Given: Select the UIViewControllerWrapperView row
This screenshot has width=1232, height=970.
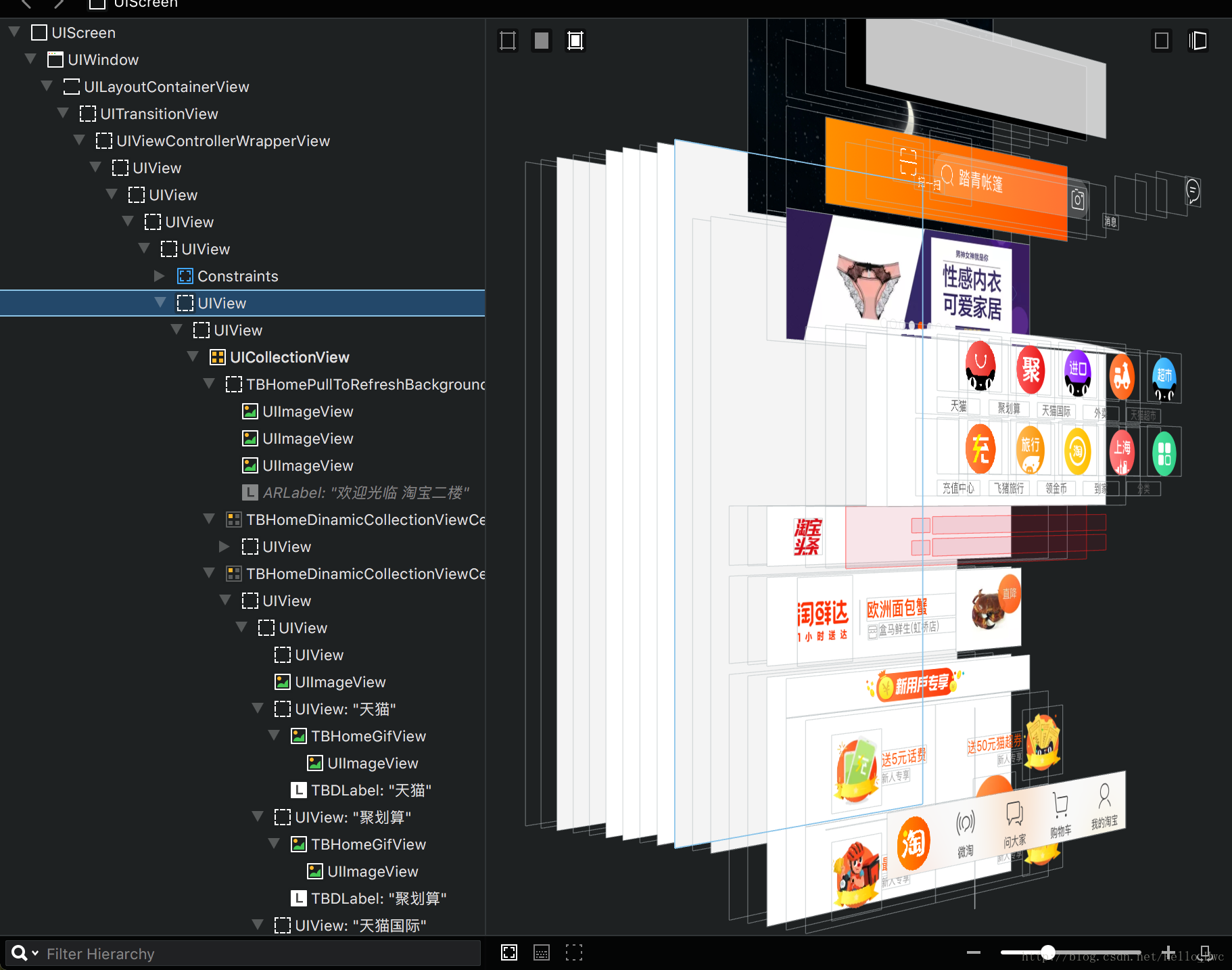Looking at the screenshot, I should [x=243, y=141].
